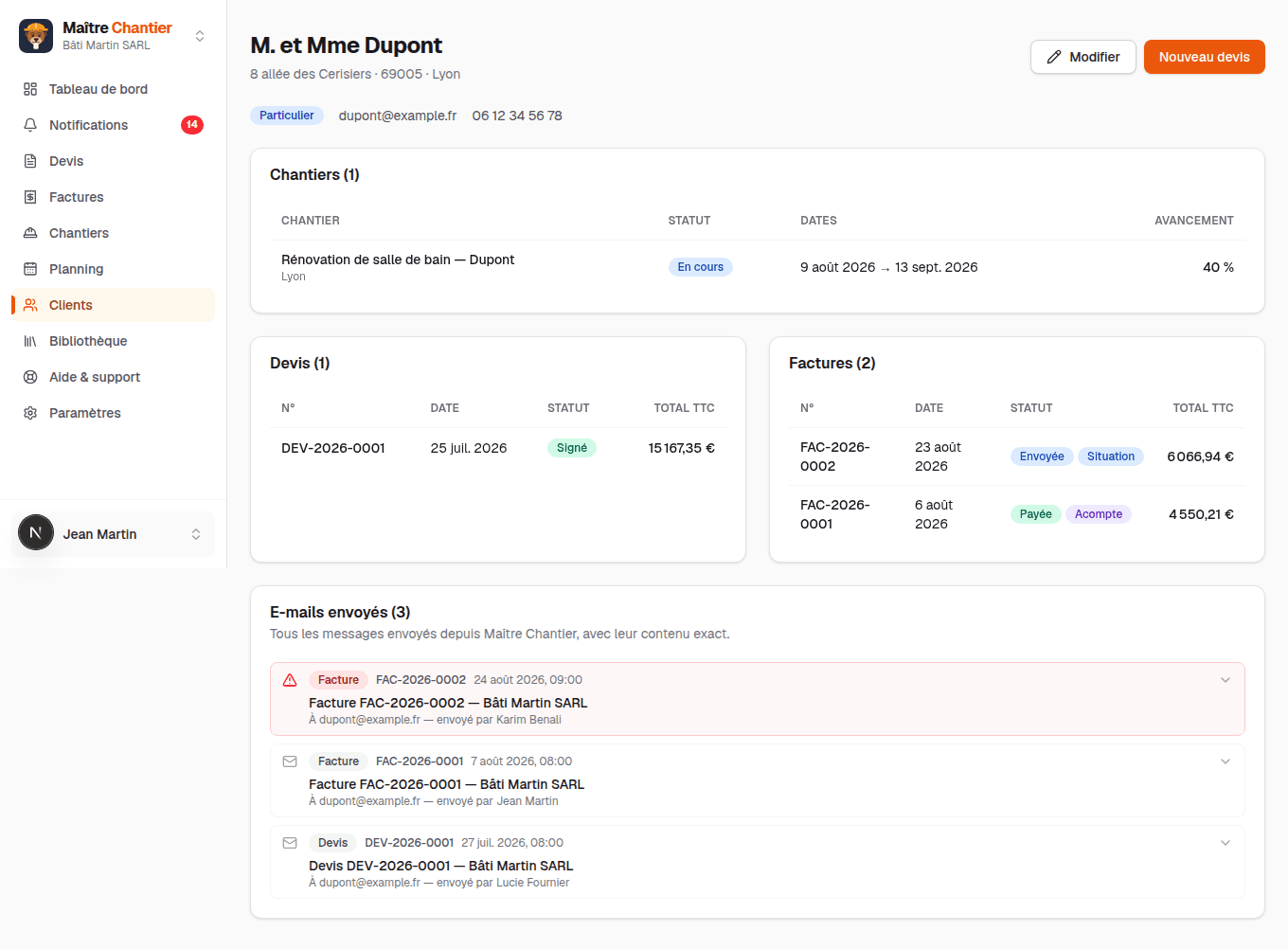Select Planning in the sidebar
This screenshot has height=949, width=1288.
[x=114, y=269]
